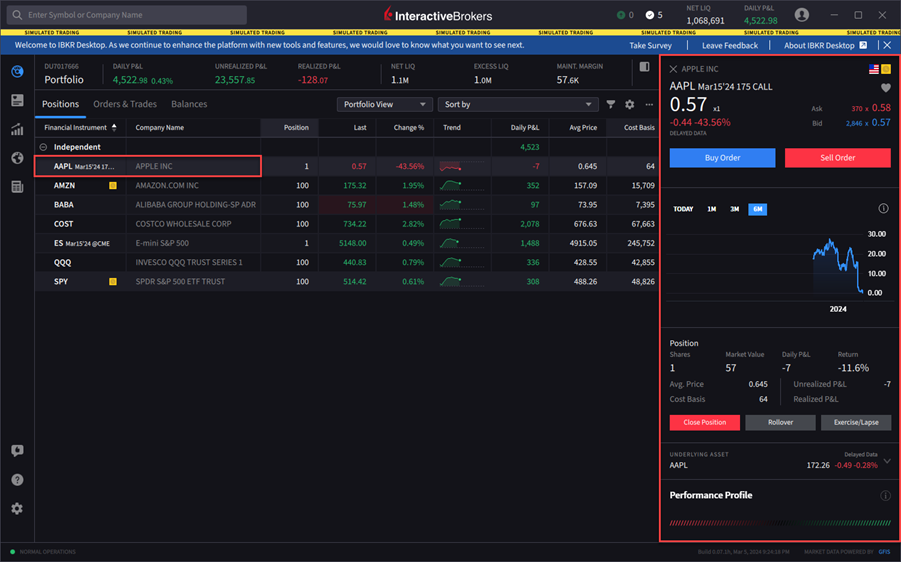Click the US flag icon in detail panel
Image resolution: width=901 pixels, height=562 pixels.
pos(873,69)
